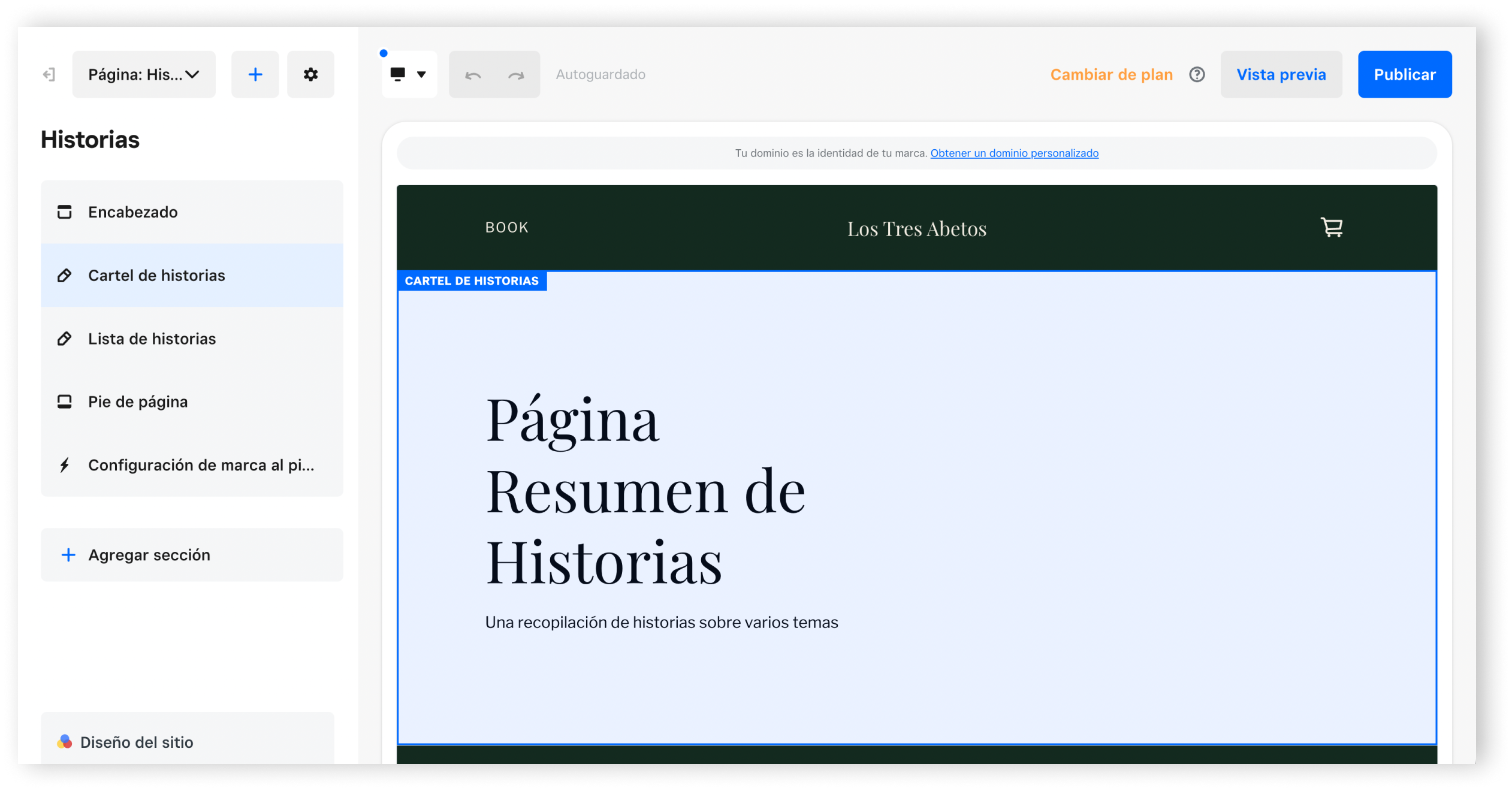The height and width of the screenshot is (791, 1512).
Task: Click the shopping cart icon in preview
Action: (1332, 227)
